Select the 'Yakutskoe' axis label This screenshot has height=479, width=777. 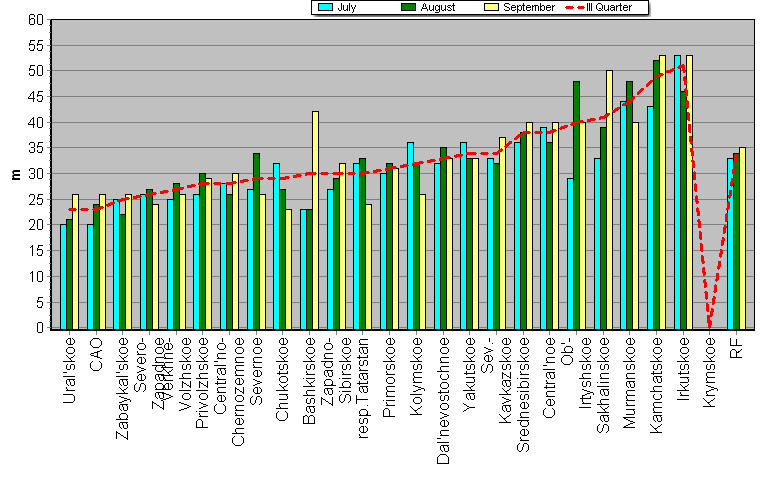pyautogui.click(x=469, y=374)
